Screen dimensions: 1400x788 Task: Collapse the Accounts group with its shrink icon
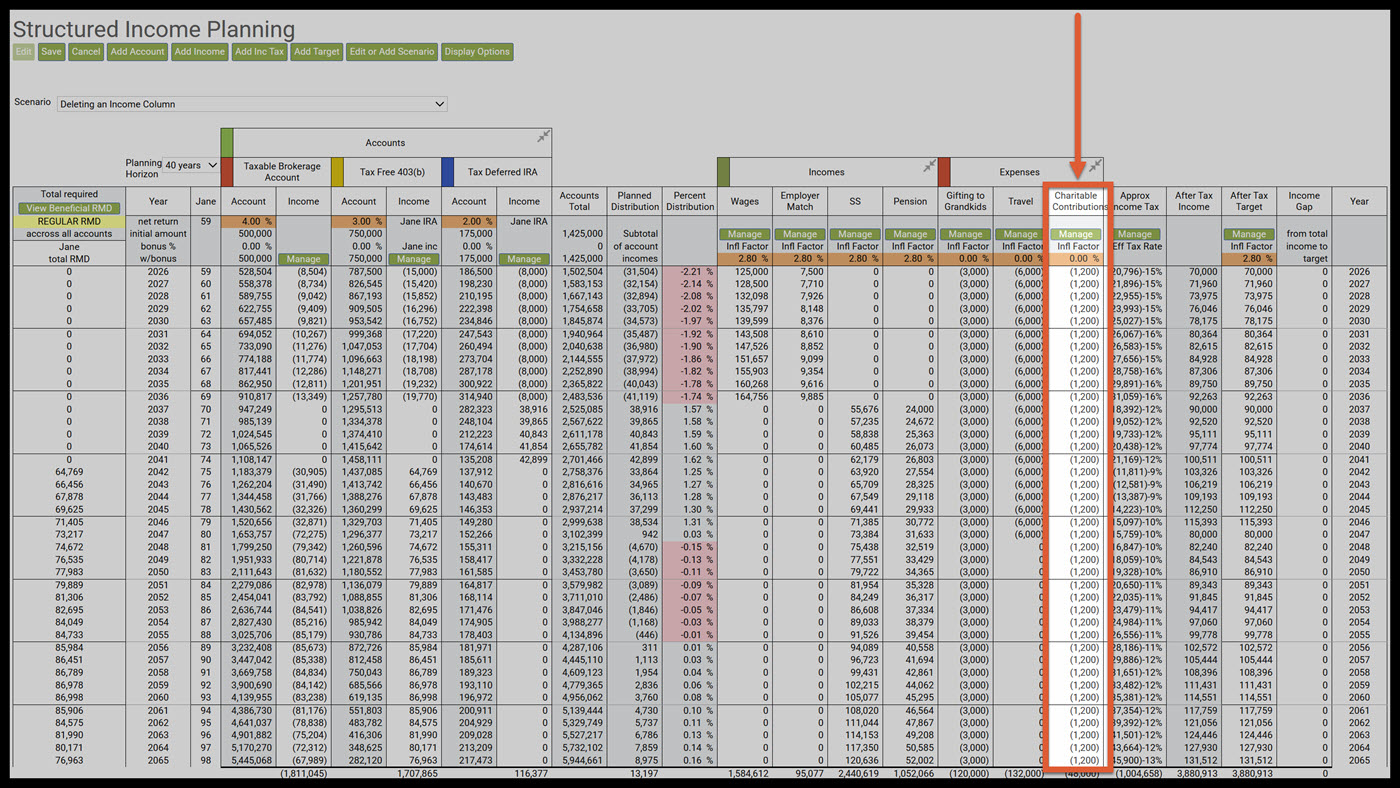tap(544, 136)
